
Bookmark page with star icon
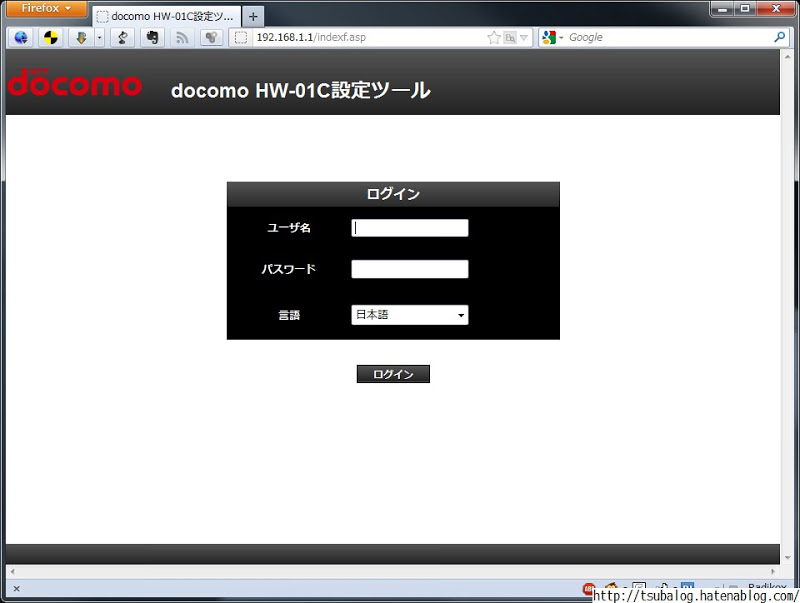click(493, 38)
